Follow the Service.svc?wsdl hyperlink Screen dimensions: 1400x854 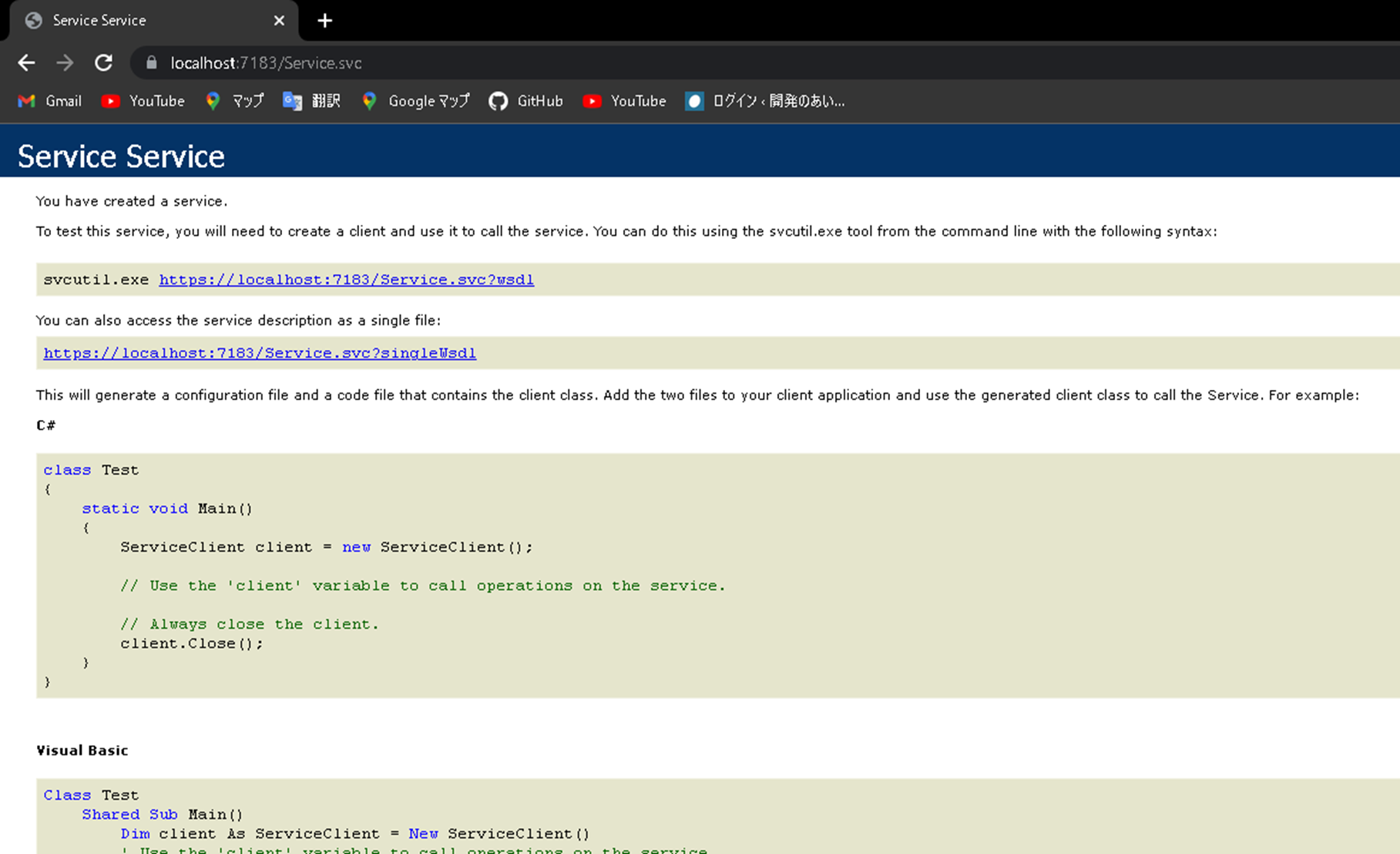(x=347, y=279)
